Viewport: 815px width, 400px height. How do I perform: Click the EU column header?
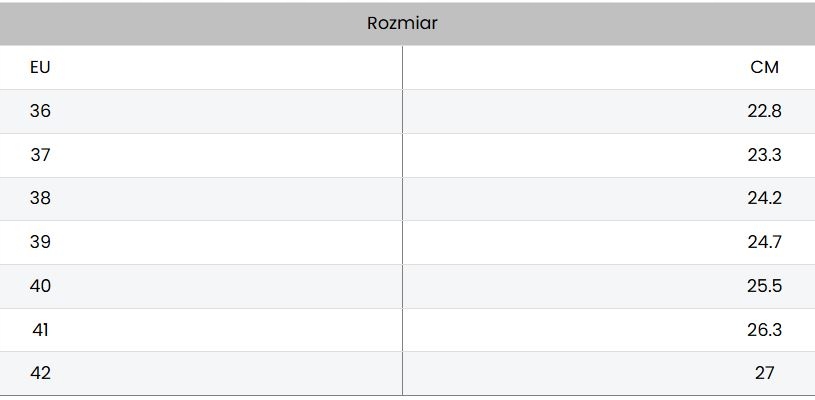click(40, 68)
